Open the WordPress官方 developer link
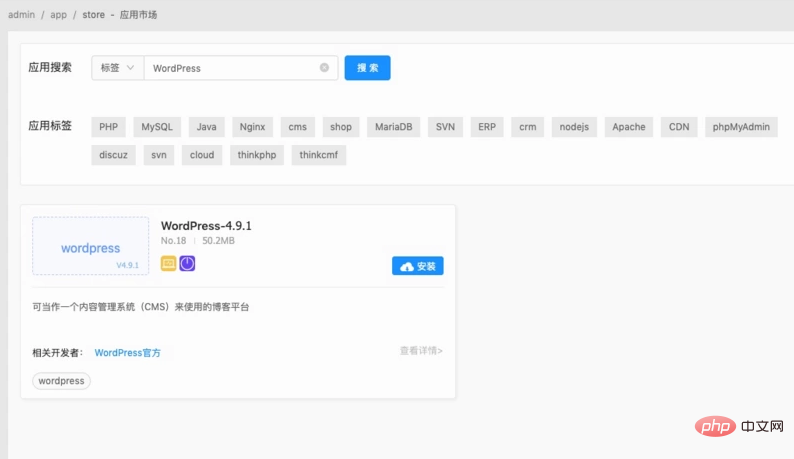Screen dimensions: 794x459 click(x=127, y=353)
